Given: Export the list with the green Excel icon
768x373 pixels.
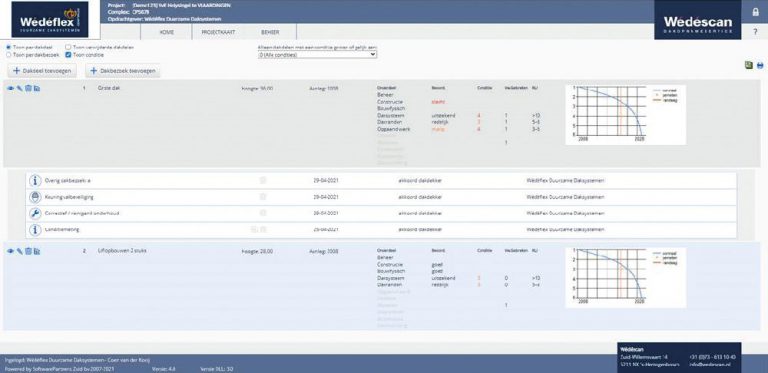Looking at the screenshot, I should point(748,65).
